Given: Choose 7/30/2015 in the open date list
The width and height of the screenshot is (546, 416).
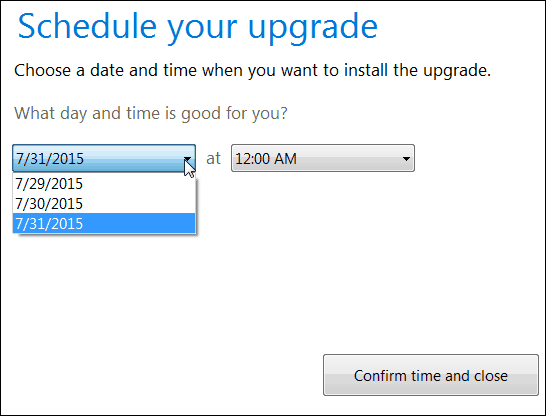Looking at the screenshot, I should [104, 203].
